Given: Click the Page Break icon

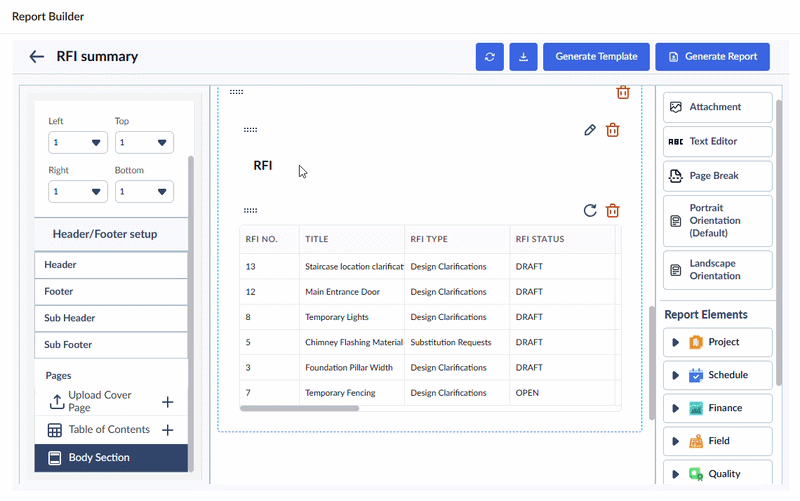Looking at the screenshot, I should pos(676,176).
